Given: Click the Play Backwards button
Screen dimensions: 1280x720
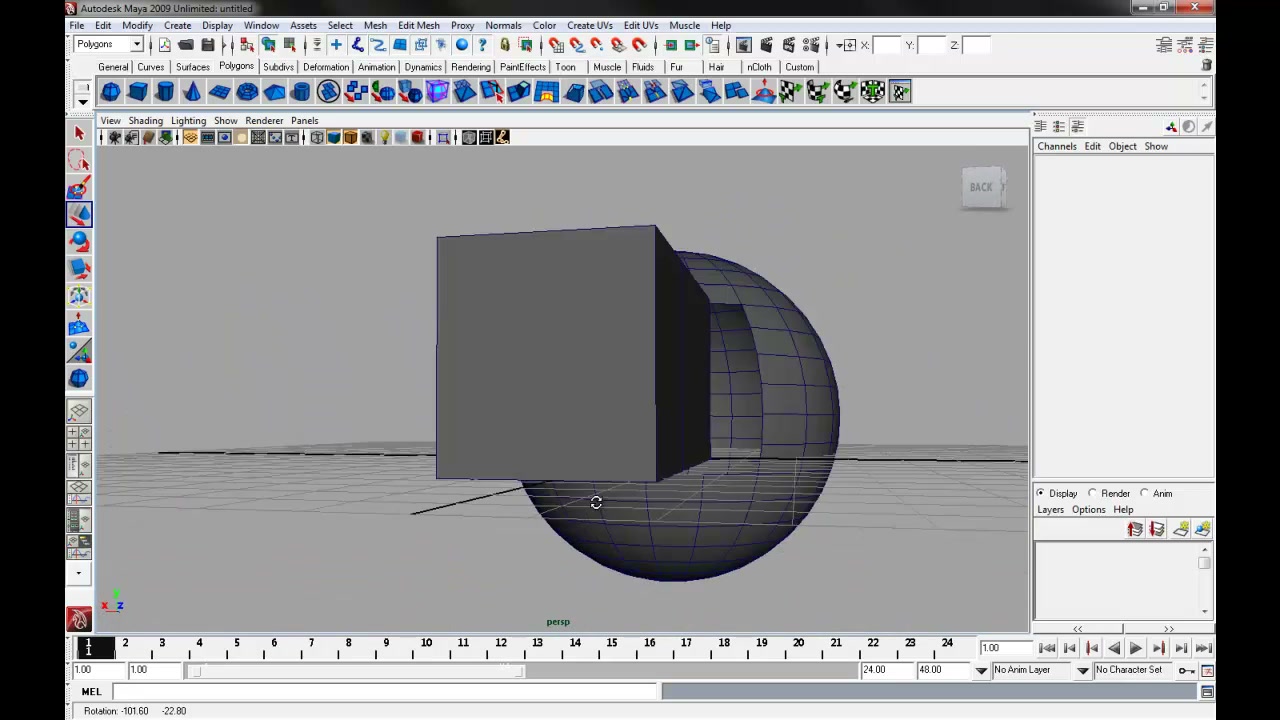Looking at the screenshot, I should click(1114, 648).
